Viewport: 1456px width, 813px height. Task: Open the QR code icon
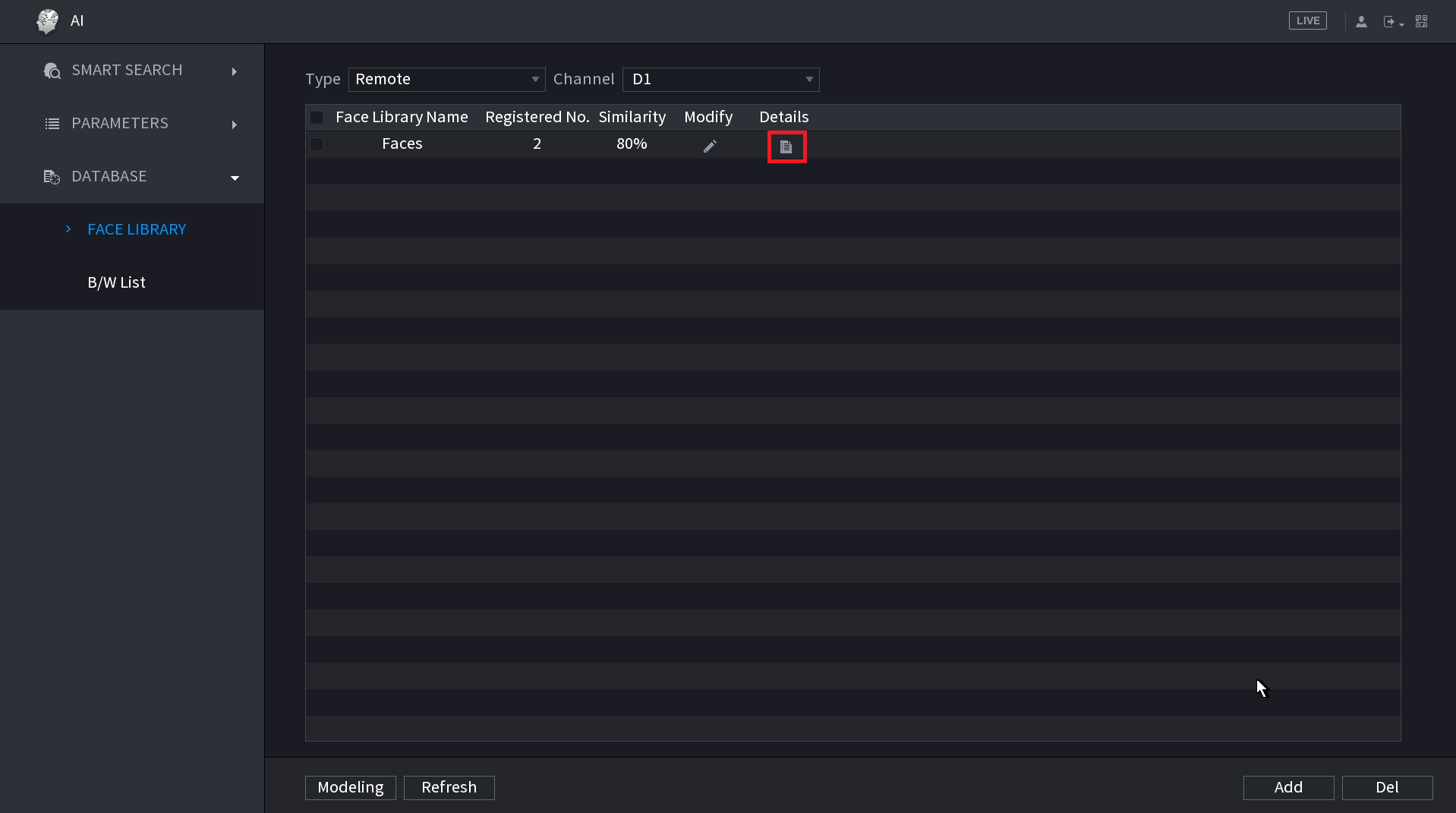1422,22
